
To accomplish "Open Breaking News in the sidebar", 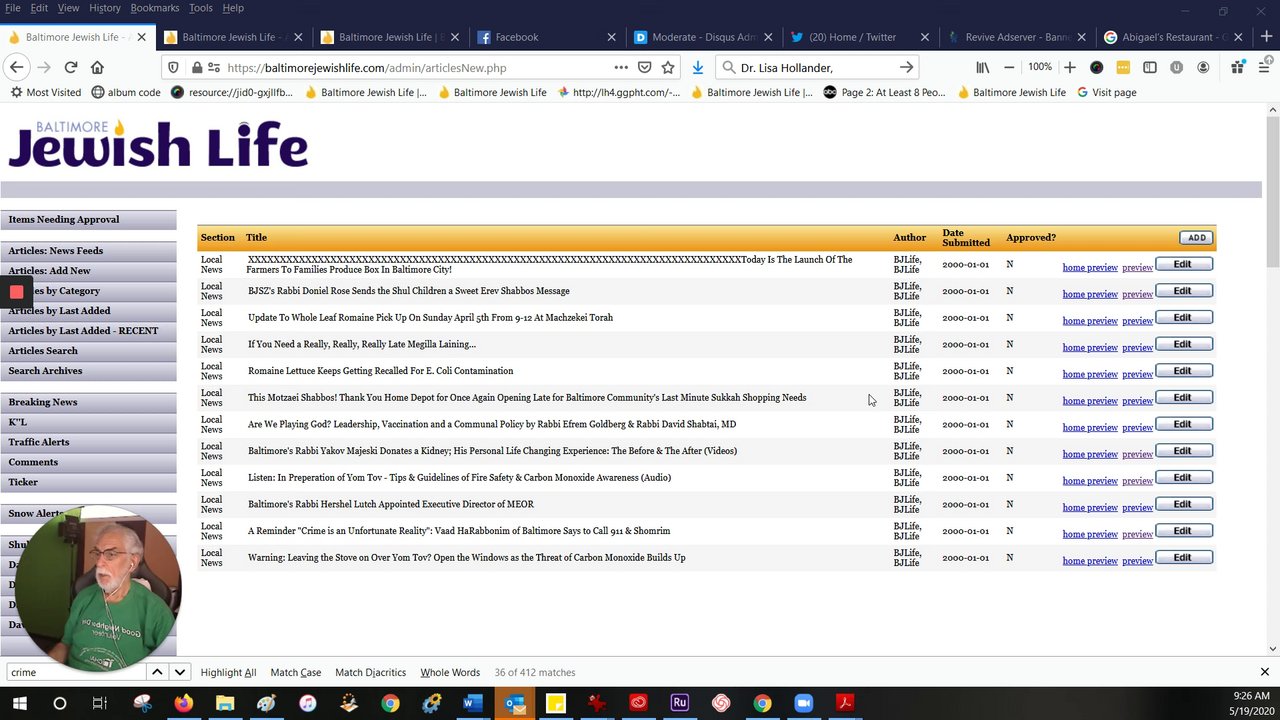I will point(88,402).
